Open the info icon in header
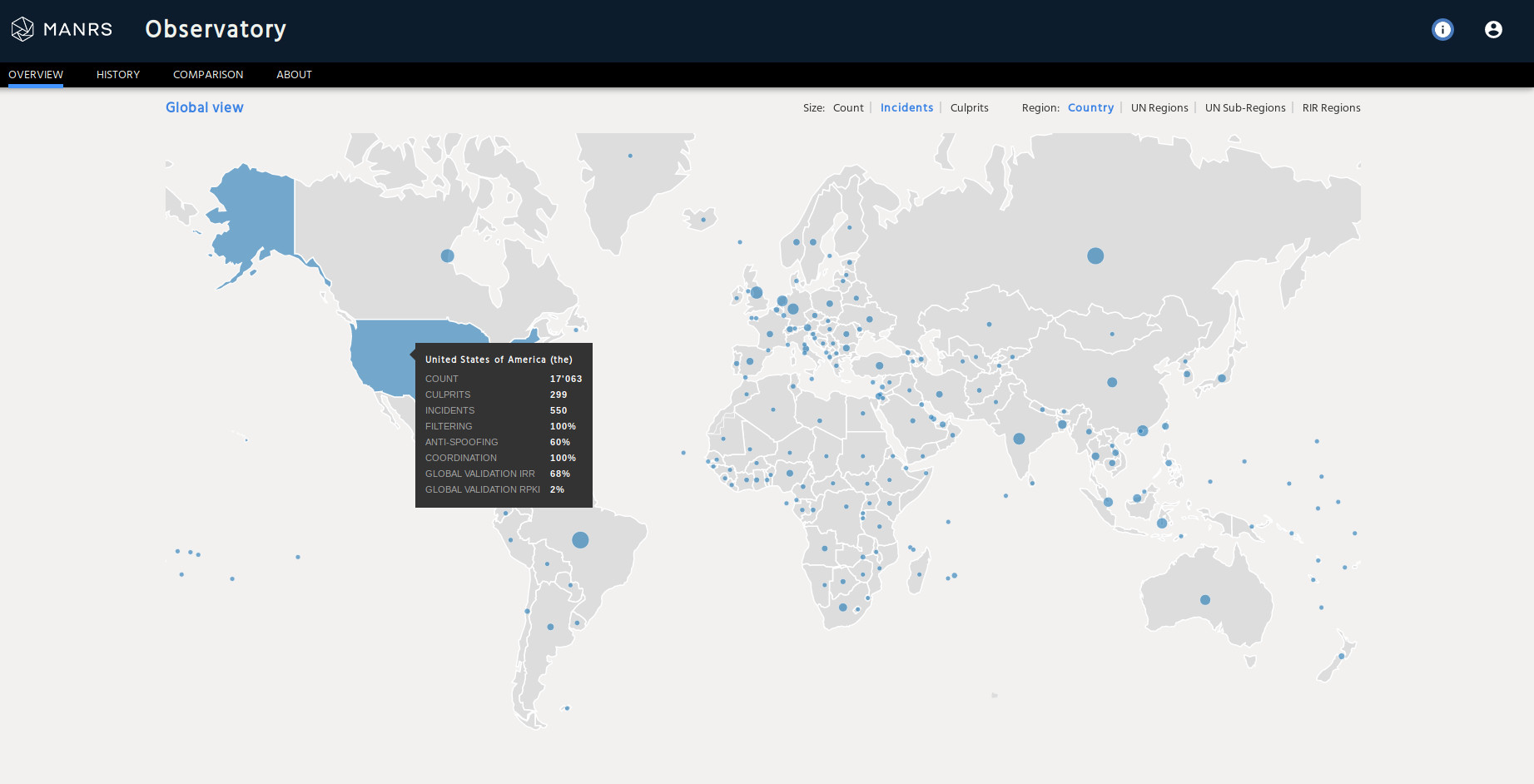This screenshot has width=1534, height=784. [1442, 30]
